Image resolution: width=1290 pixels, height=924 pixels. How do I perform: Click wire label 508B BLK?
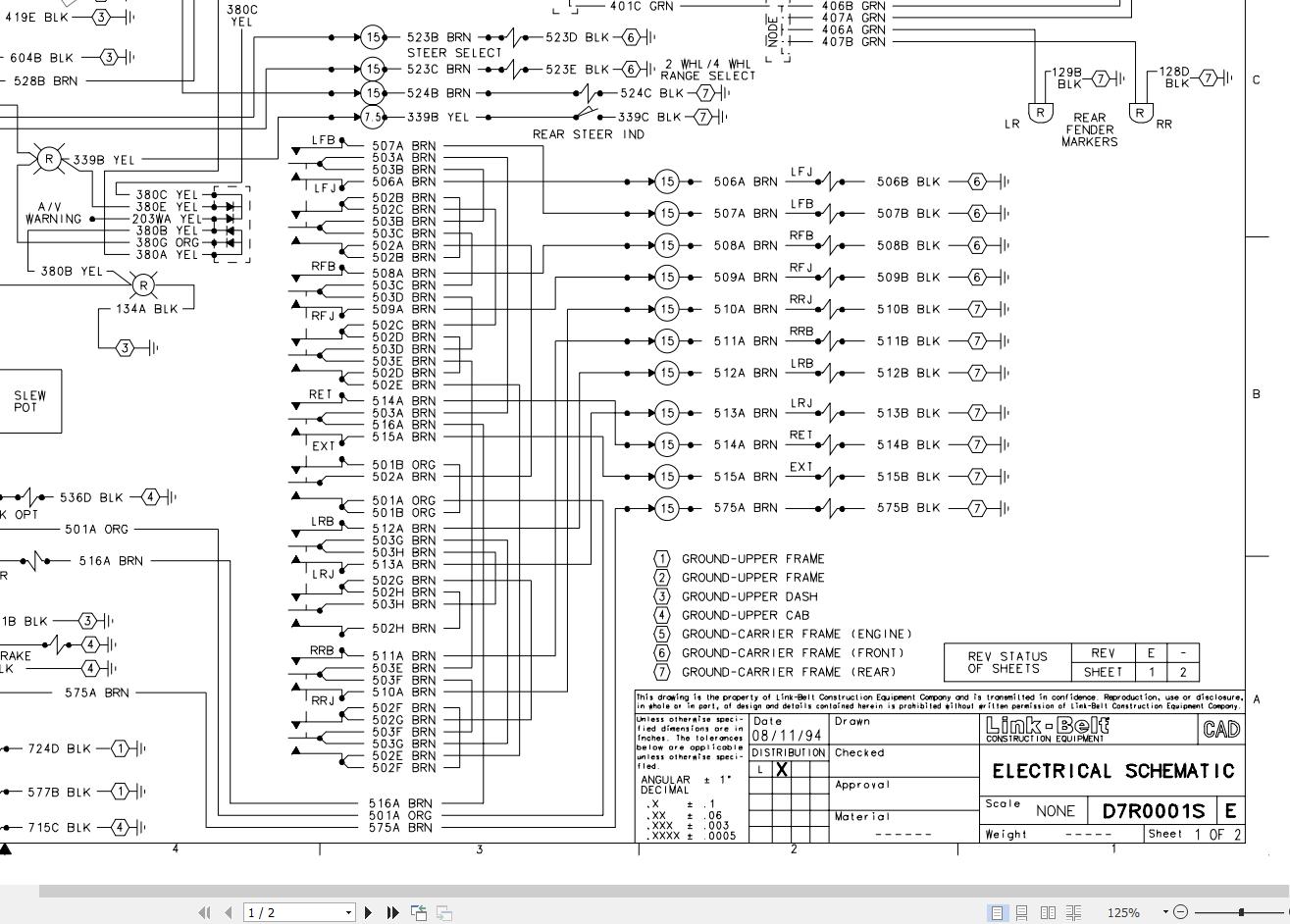tap(908, 245)
